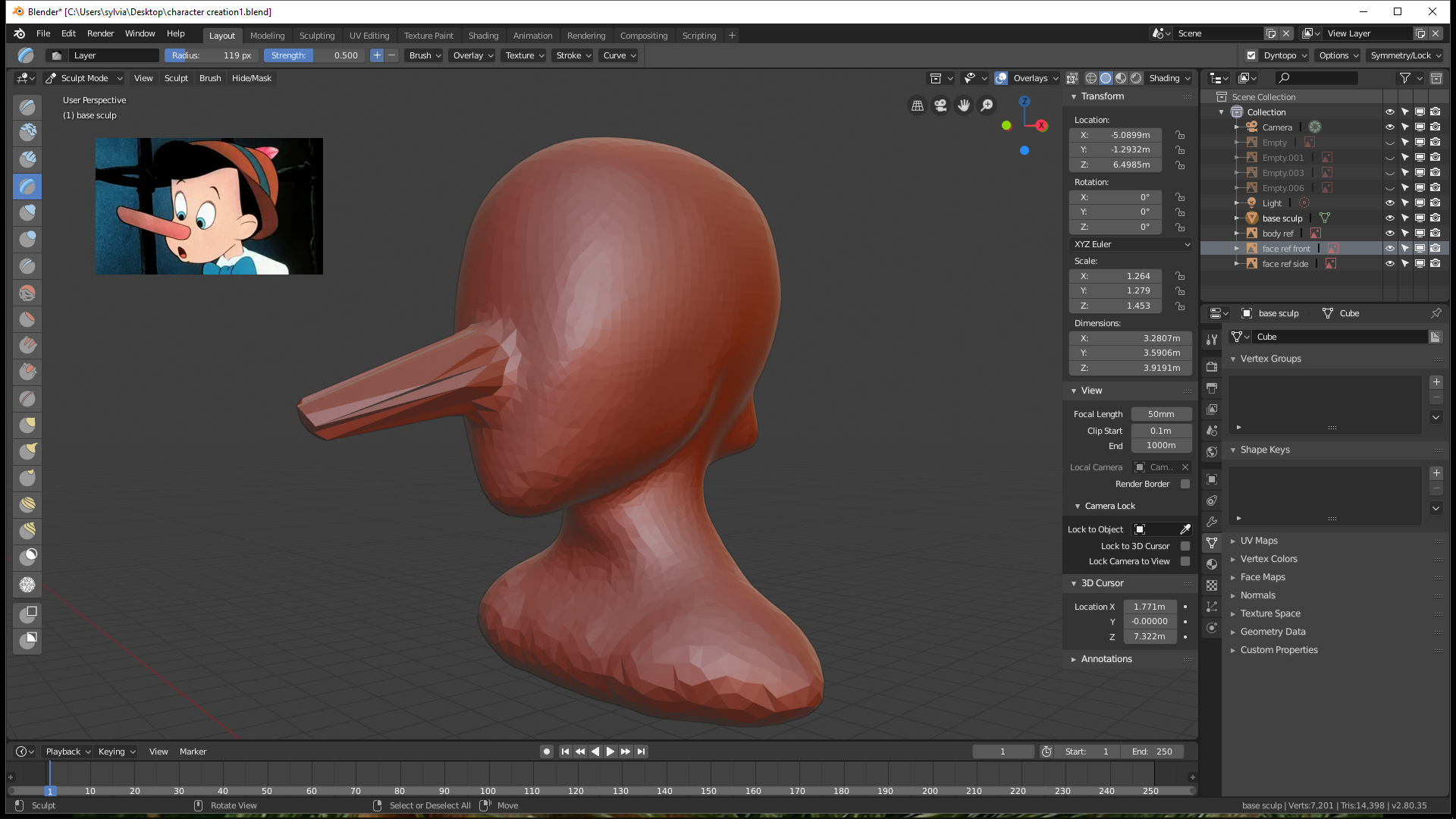This screenshot has height=819, width=1456.
Task: Select the Simplify brush at bottom of toolbar
Action: pos(27,585)
